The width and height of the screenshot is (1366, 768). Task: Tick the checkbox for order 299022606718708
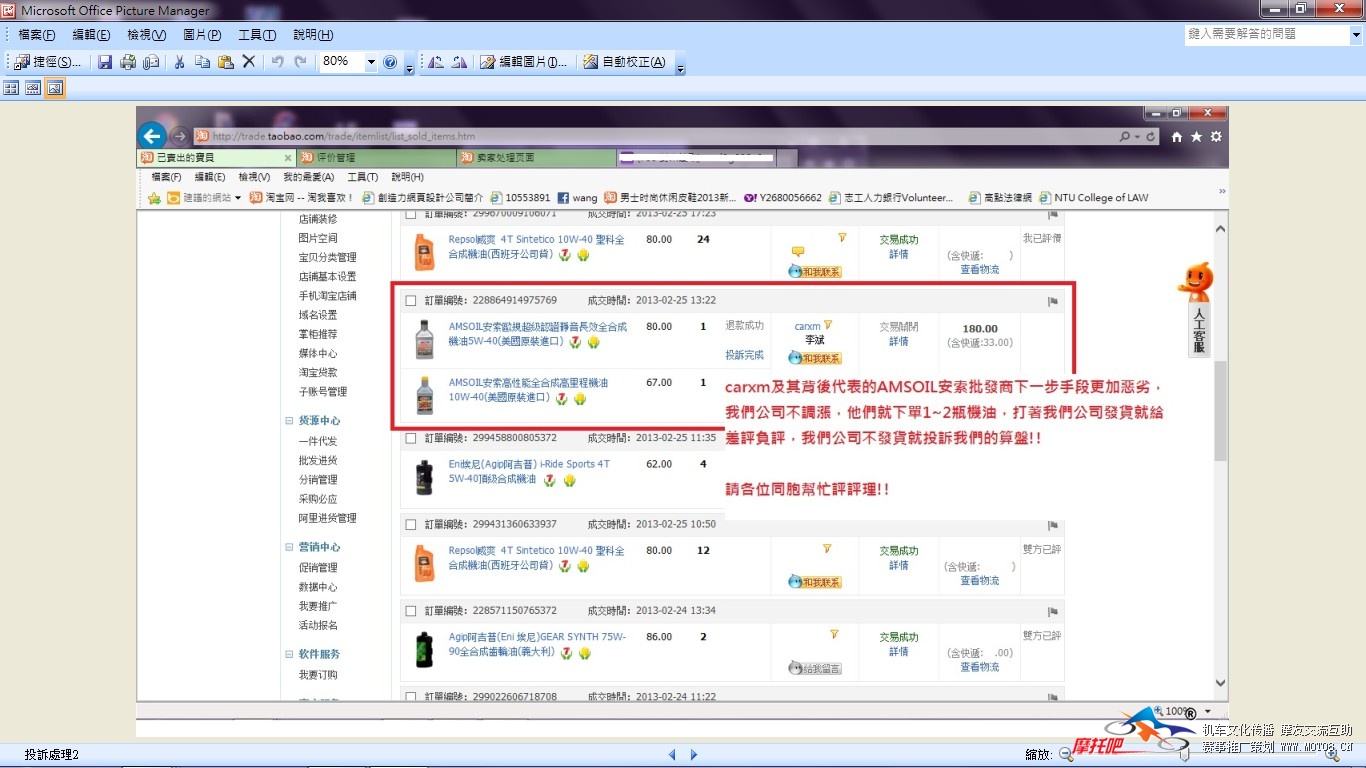[x=410, y=696]
